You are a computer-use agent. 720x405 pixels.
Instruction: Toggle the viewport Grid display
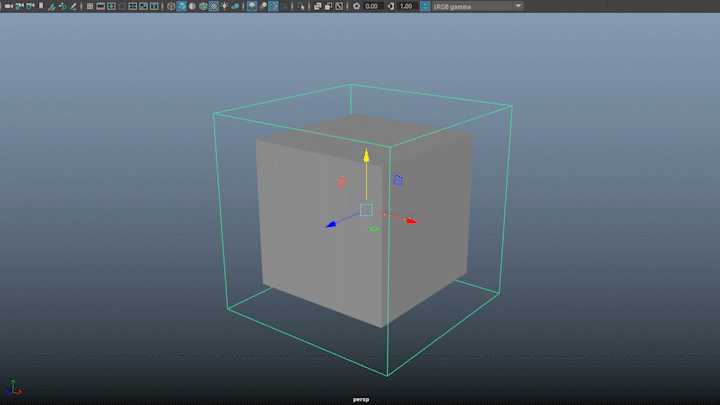click(90, 6)
